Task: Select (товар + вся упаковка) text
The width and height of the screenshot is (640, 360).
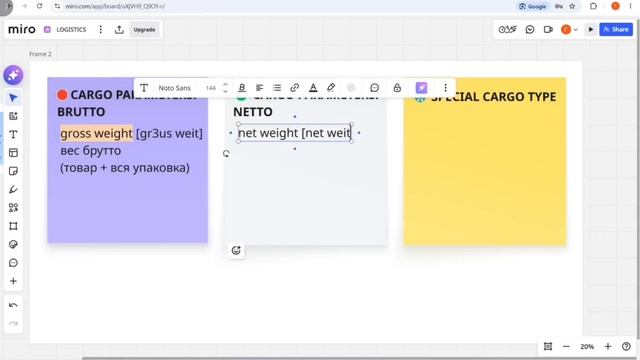Action: coord(125,168)
